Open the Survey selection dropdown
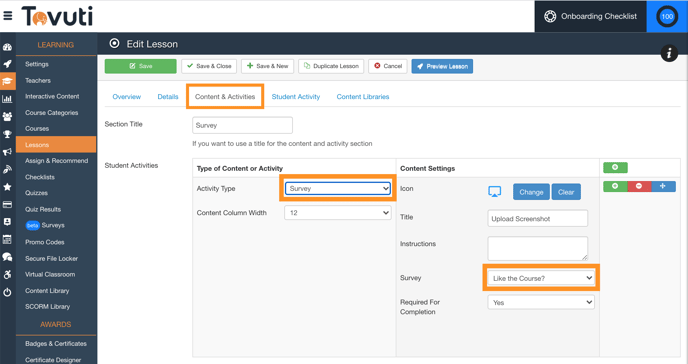 541,278
